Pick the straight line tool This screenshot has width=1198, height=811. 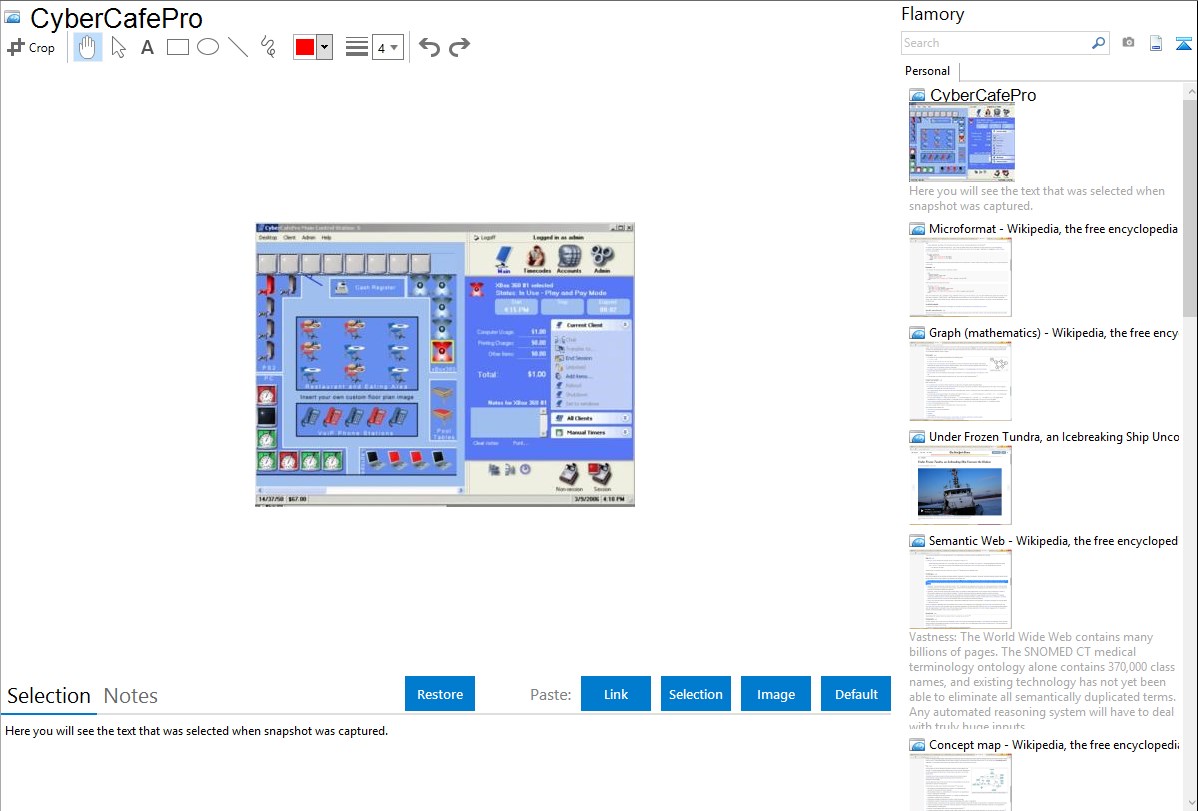pos(238,47)
